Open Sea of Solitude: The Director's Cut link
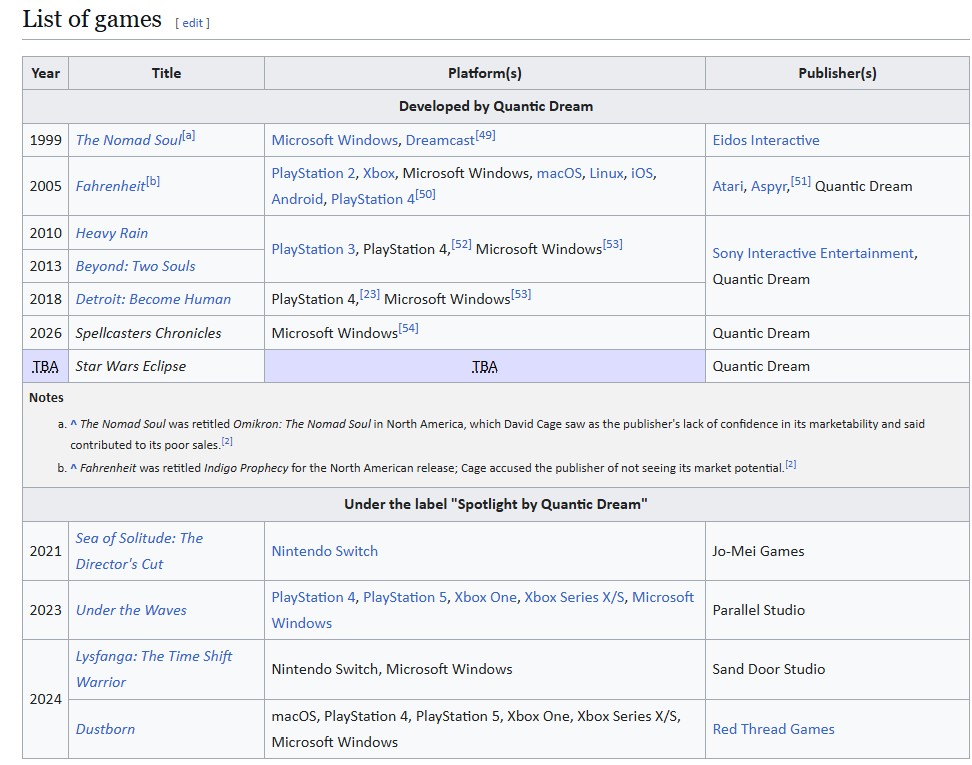The width and height of the screenshot is (972, 765). pyautogui.click(x=139, y=551)
